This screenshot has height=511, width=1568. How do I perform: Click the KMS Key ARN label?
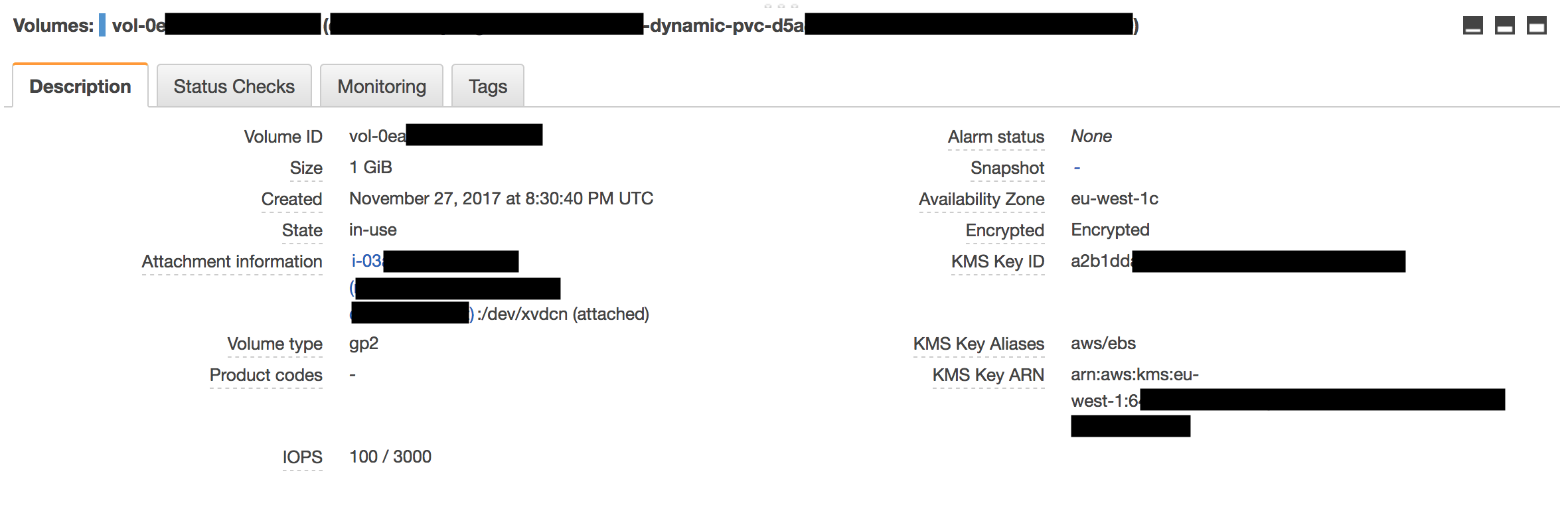(988, 375)
